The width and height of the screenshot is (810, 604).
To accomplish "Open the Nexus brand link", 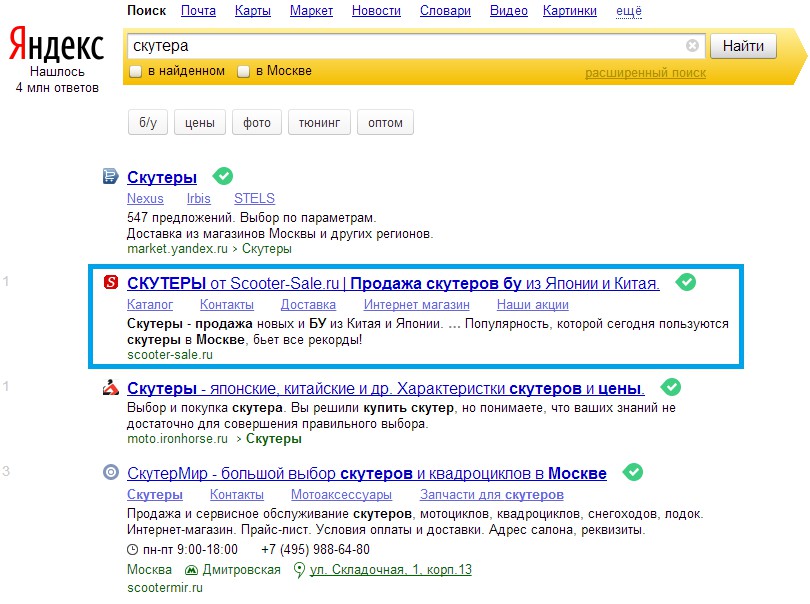I will tap(145, 198).
